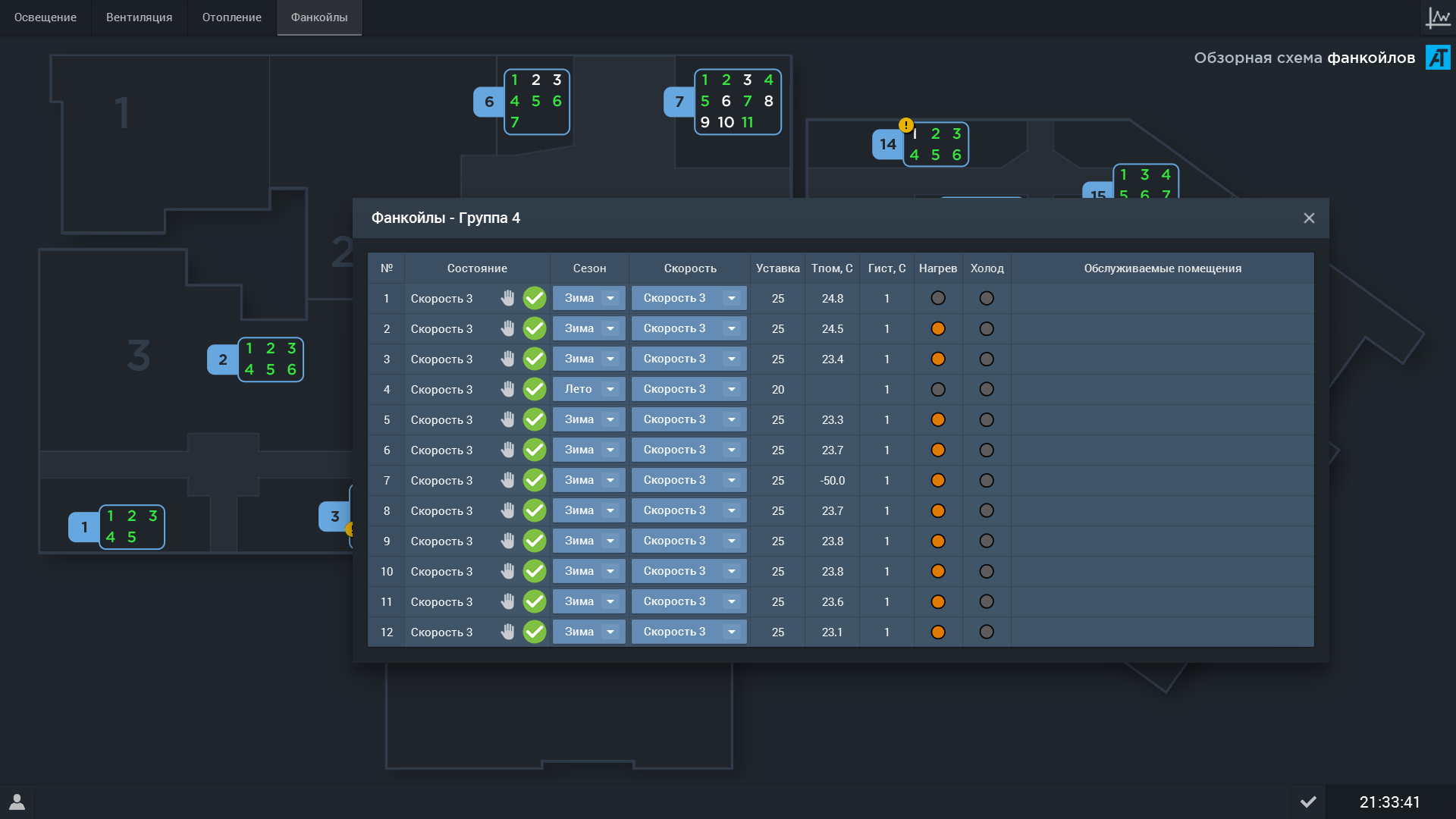
Task: Open the Скорость dropdown in row 11
Action: click(x=689, y=601)
